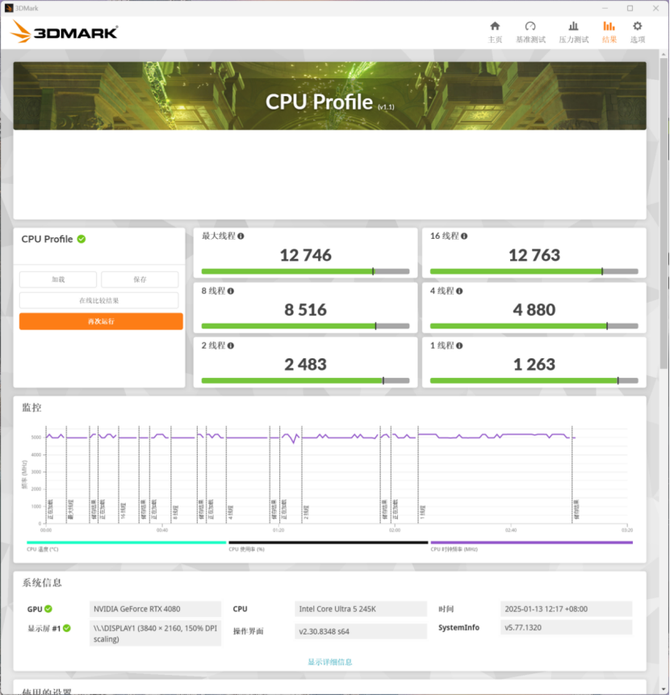Screen dimensions: 670x695
Task: Click GPU value NVIDIA GeForce RTX 4080
Action: 155,609
